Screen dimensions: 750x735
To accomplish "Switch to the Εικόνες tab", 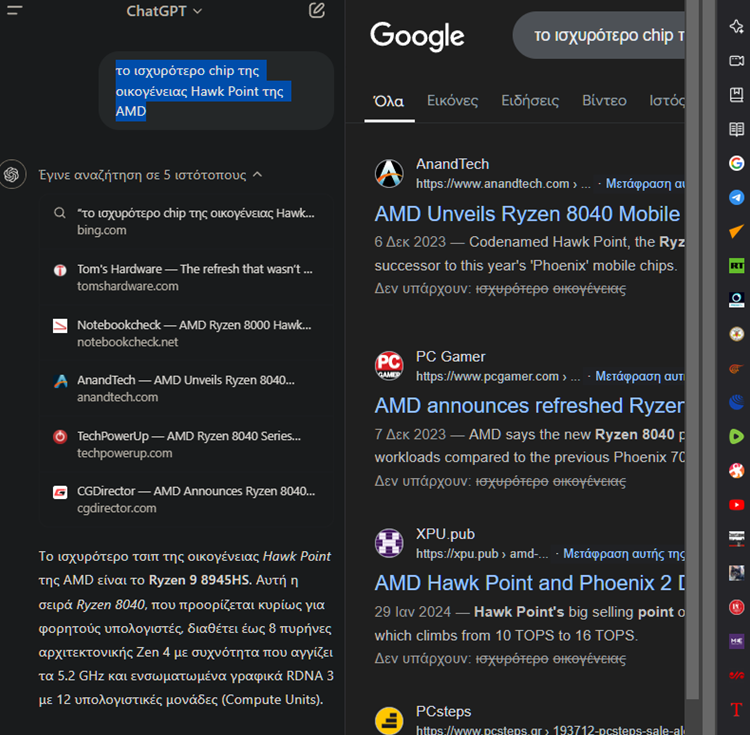I will tap(452, 100).
